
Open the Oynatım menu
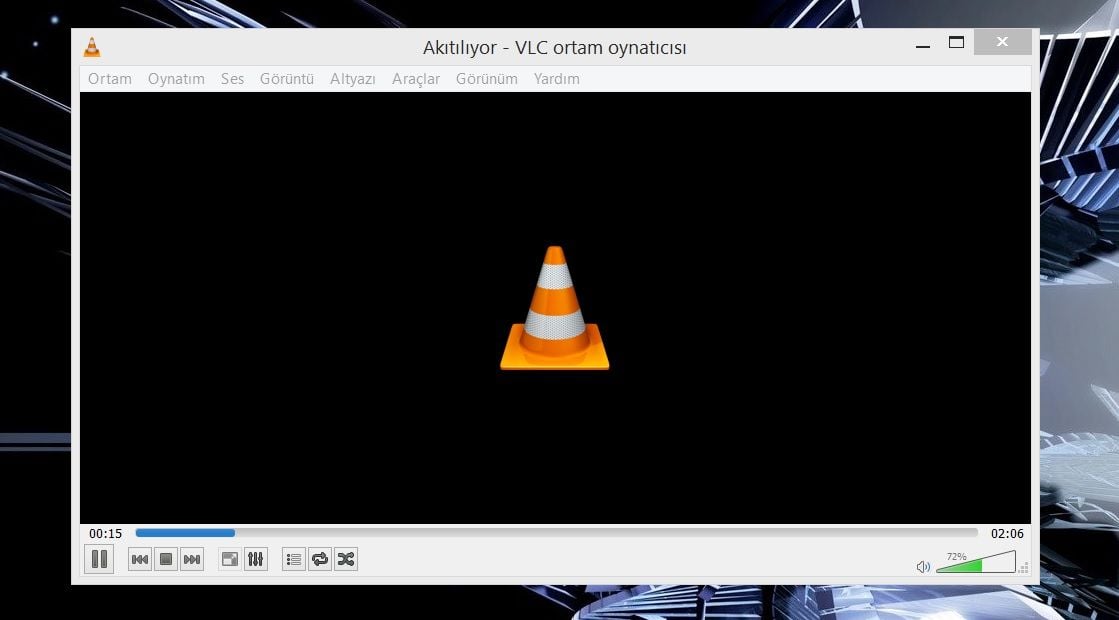[x=176, y=78]
